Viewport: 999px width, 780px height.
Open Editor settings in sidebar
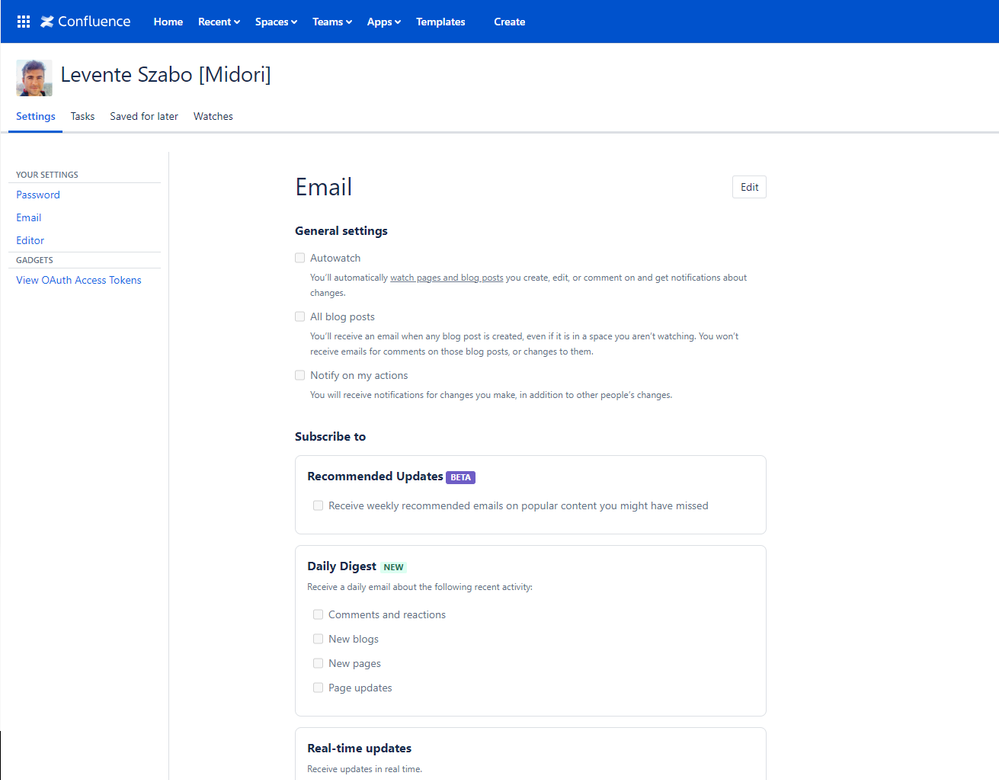[x=30, y=240]
